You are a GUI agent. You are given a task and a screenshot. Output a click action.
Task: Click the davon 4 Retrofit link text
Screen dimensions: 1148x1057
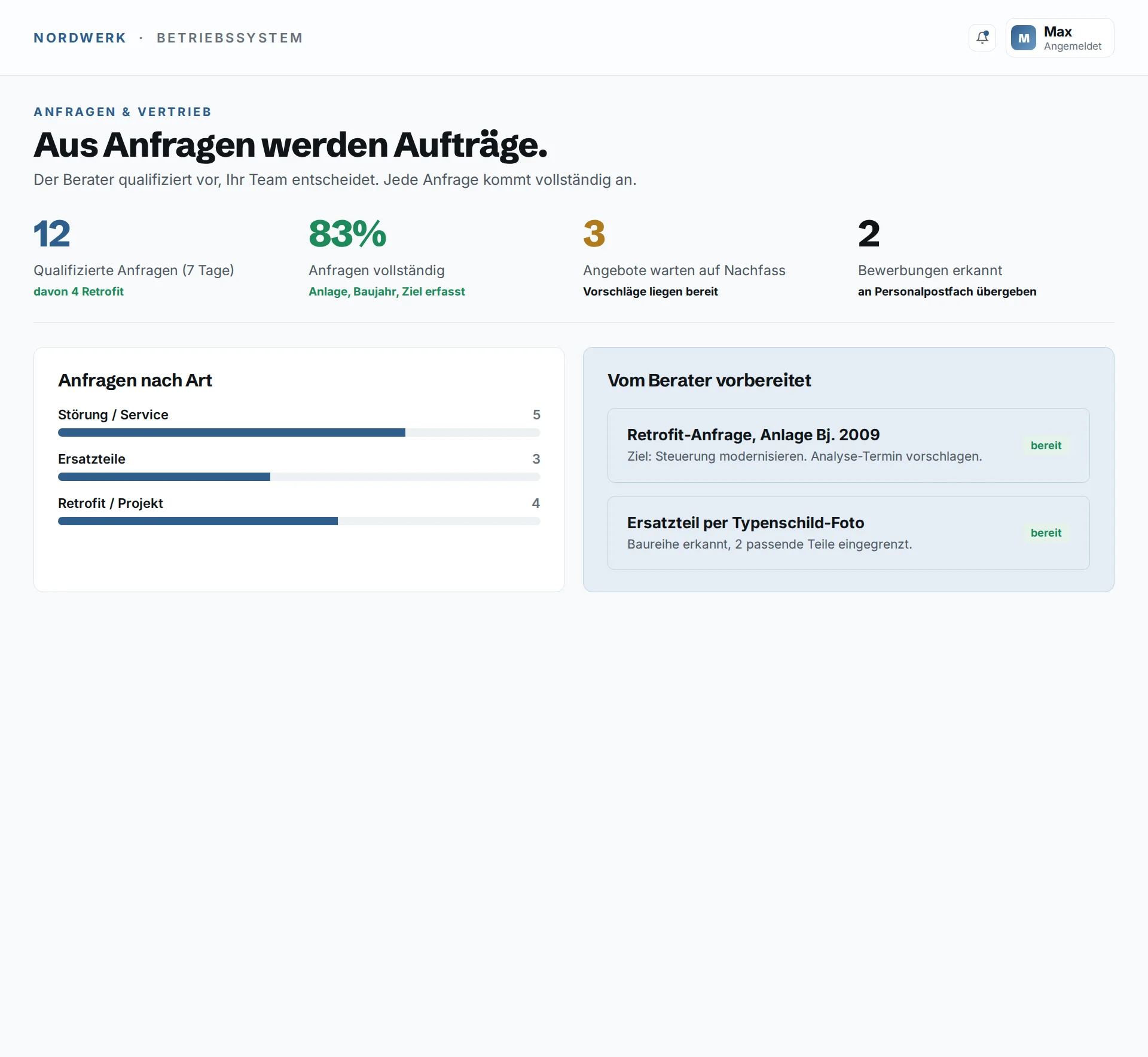[x=78, y=291]
